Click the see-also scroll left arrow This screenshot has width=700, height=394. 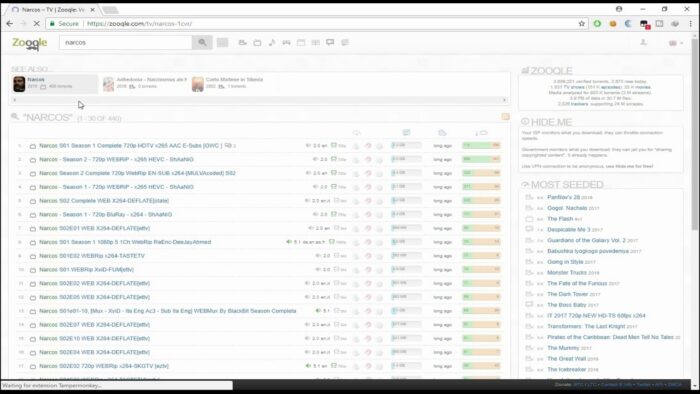pyautogui.click(x=14, y=100)
